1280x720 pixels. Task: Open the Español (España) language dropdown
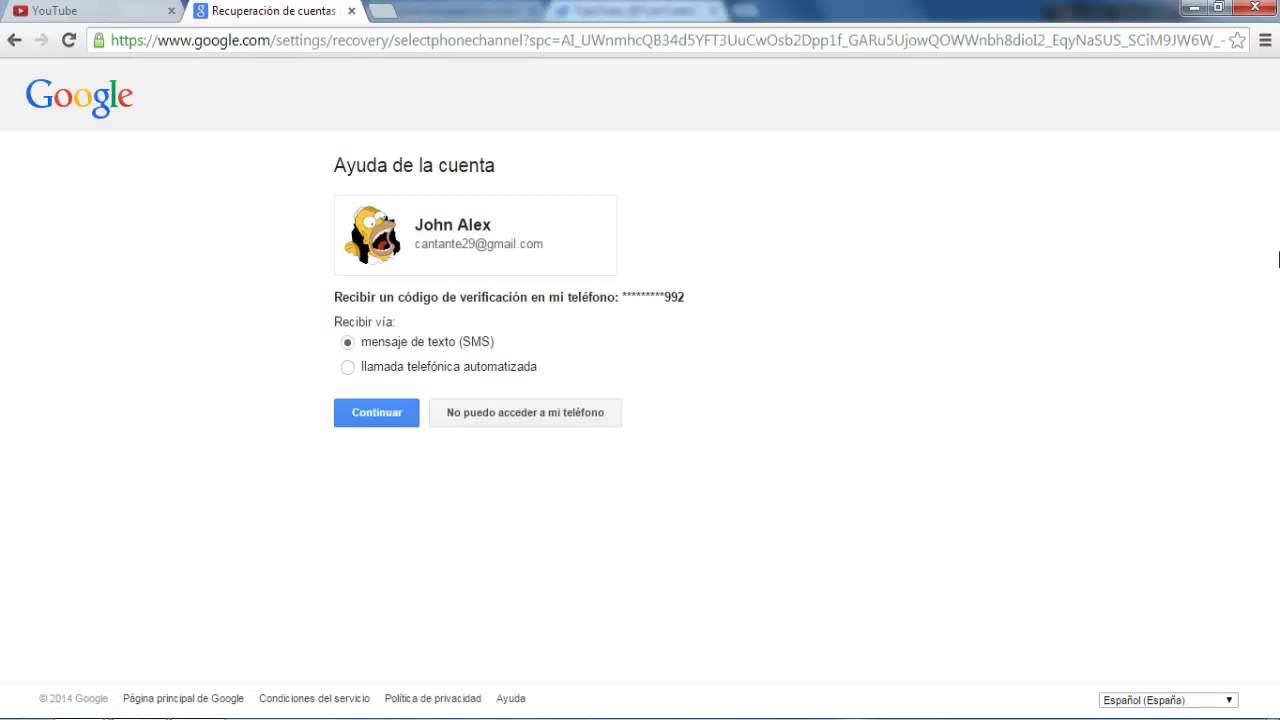pyautogui.click(x=1168, y=700)
